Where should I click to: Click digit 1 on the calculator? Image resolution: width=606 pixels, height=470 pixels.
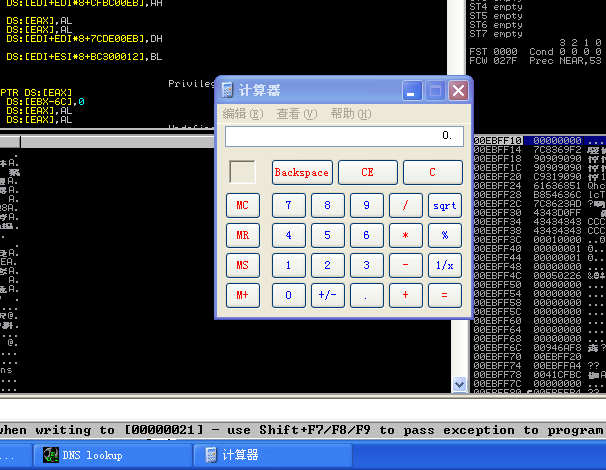click(x=289, y=265)
